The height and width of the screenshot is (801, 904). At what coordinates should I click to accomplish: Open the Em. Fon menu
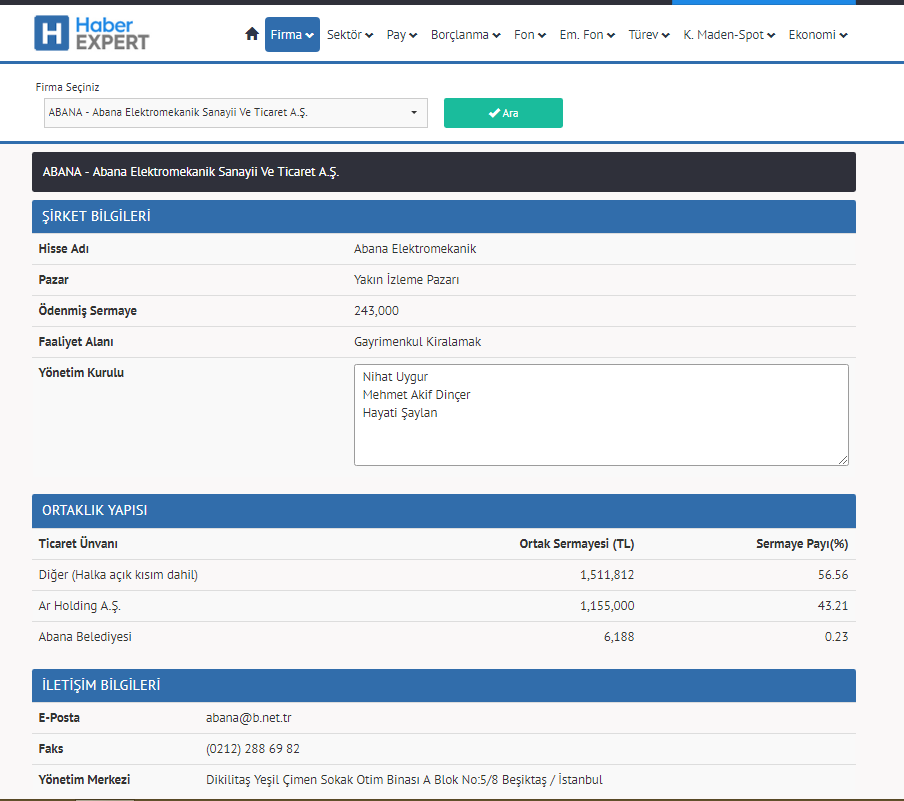click(587, 35)
